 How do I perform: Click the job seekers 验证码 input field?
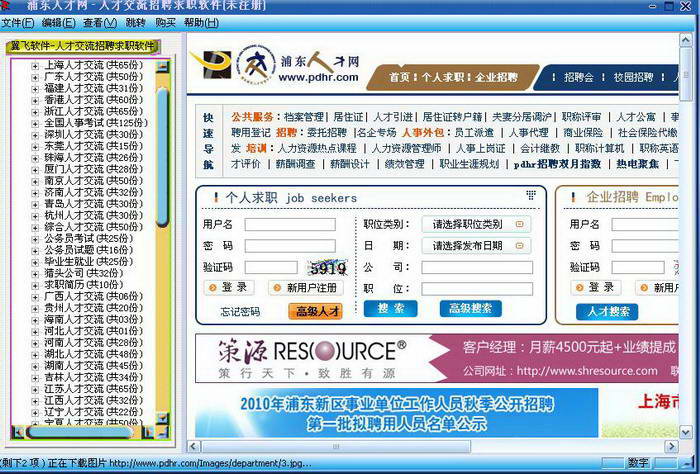[x=271, y=267]
